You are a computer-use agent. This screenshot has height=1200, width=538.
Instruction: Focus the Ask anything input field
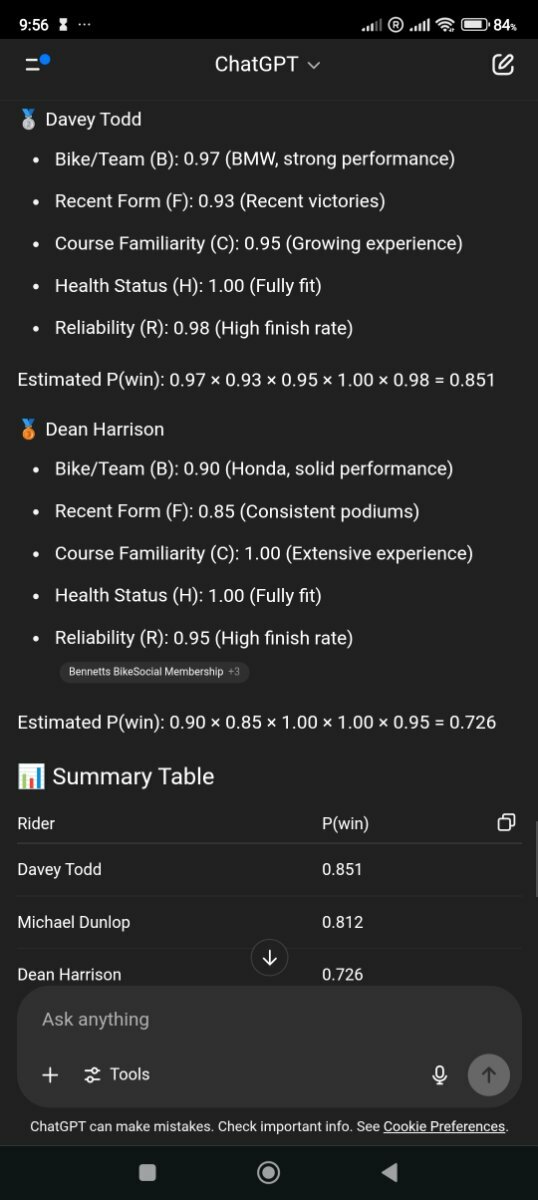269,1019
